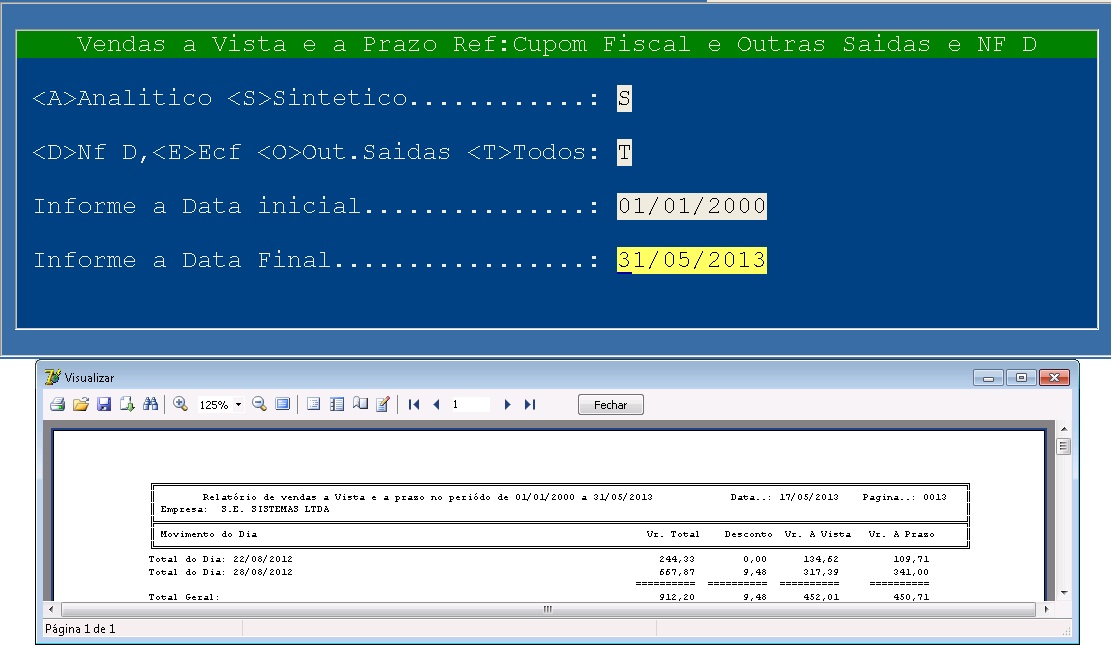This screenshot has height=645, width=1112.
Task: Advance to the next page
Action: (508, 404)
